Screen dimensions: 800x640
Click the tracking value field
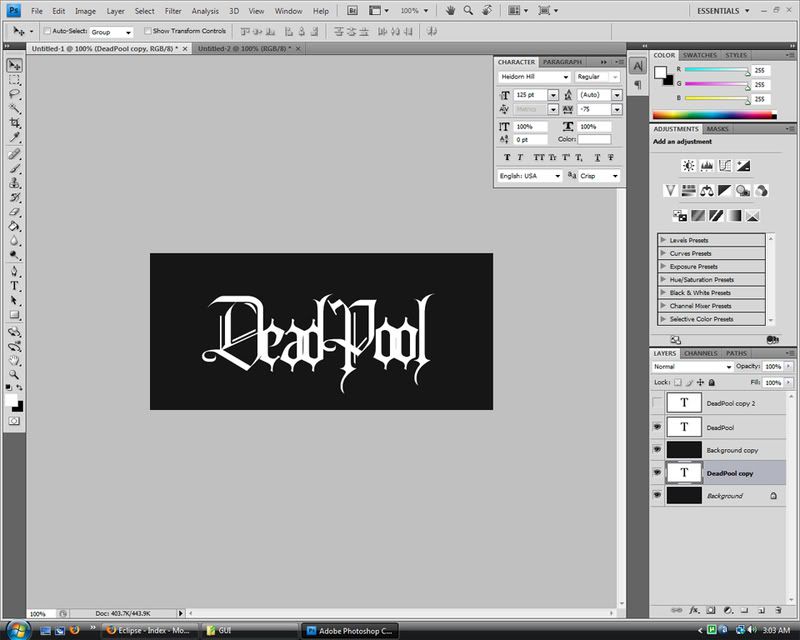(x=595, y=109)
